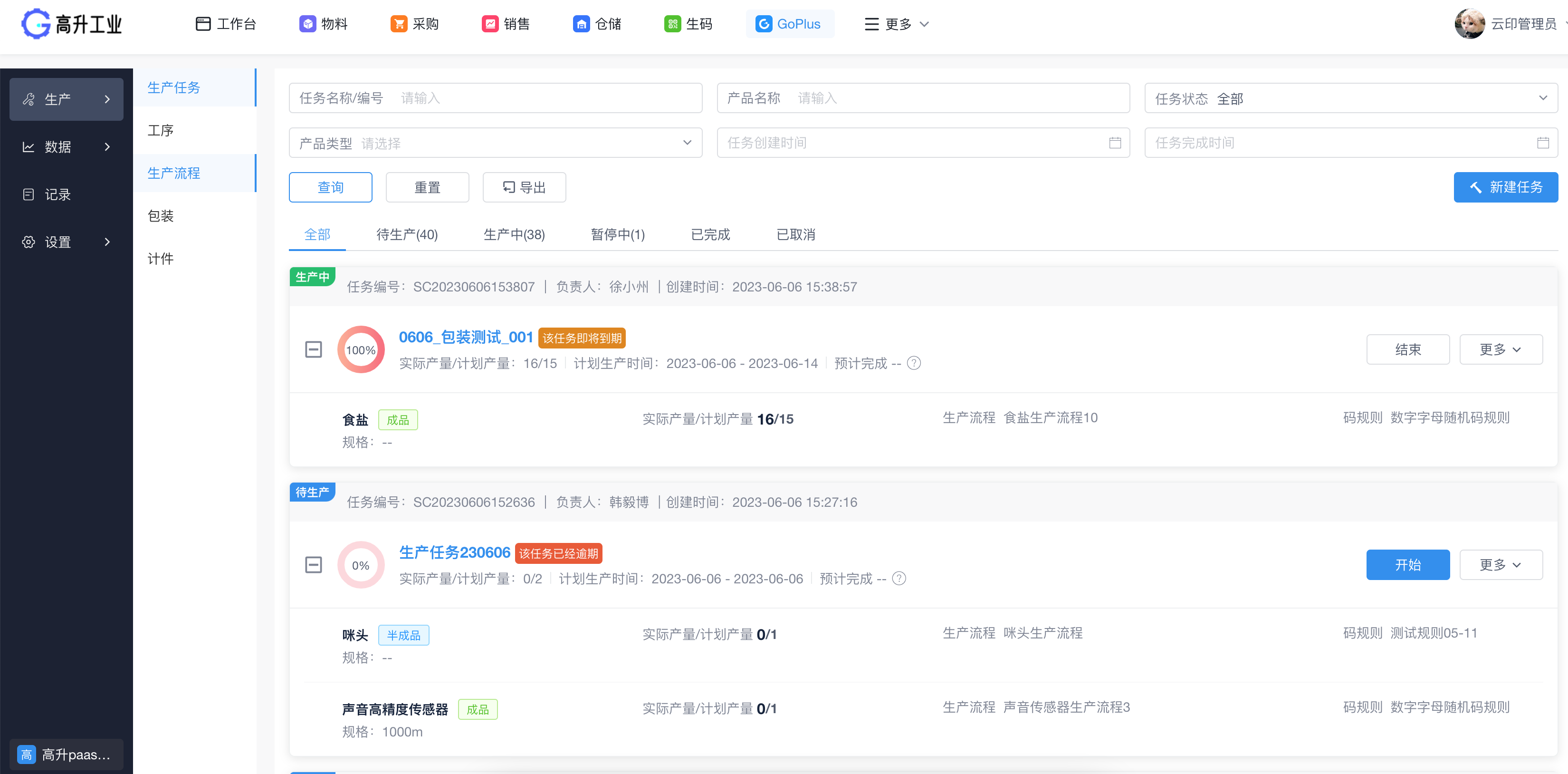
Task: Select 工序 in the submenu
Action: point(195,130)
